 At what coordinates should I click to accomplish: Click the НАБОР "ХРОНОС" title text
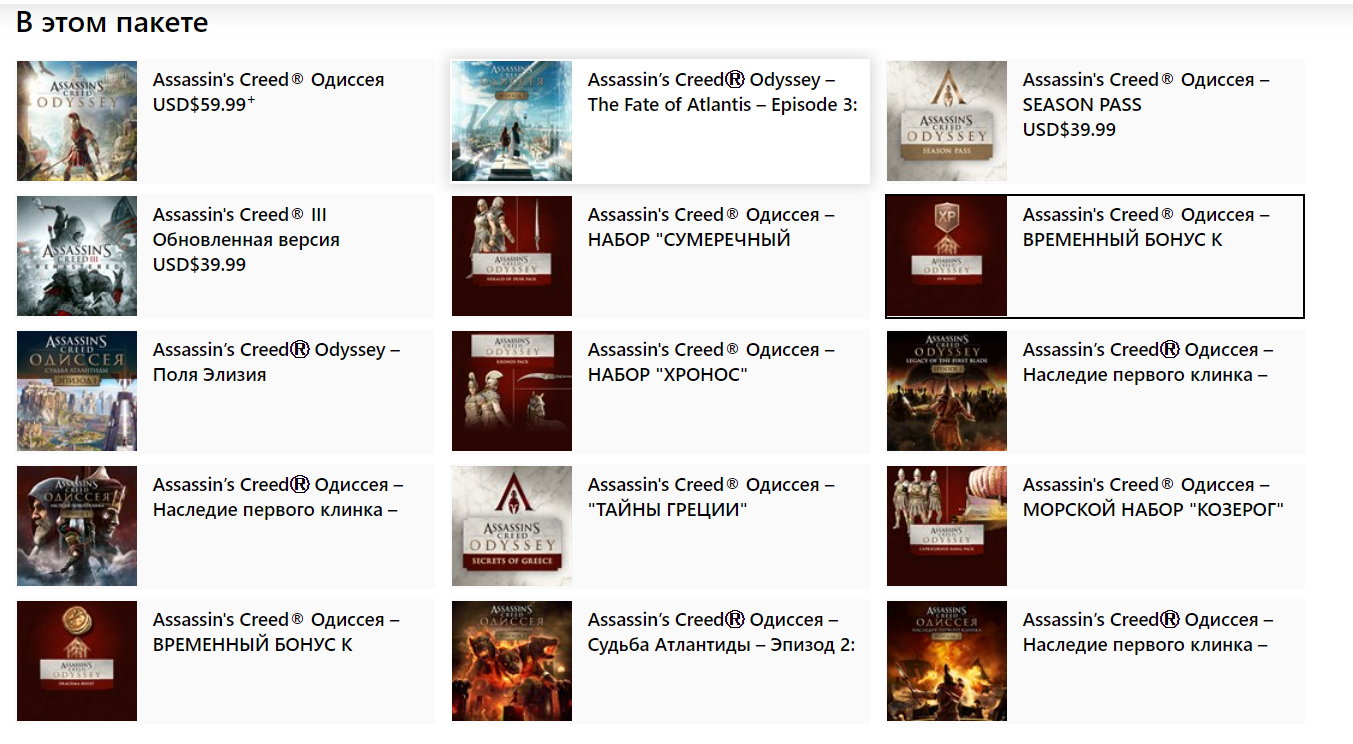click(x=710, y=362)
